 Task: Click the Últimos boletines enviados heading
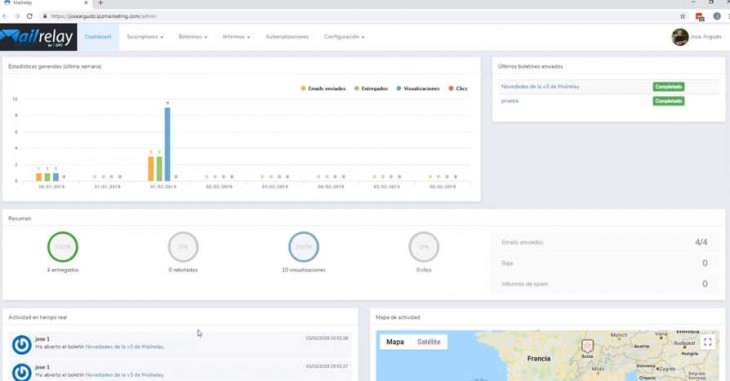tap(530, 67)
